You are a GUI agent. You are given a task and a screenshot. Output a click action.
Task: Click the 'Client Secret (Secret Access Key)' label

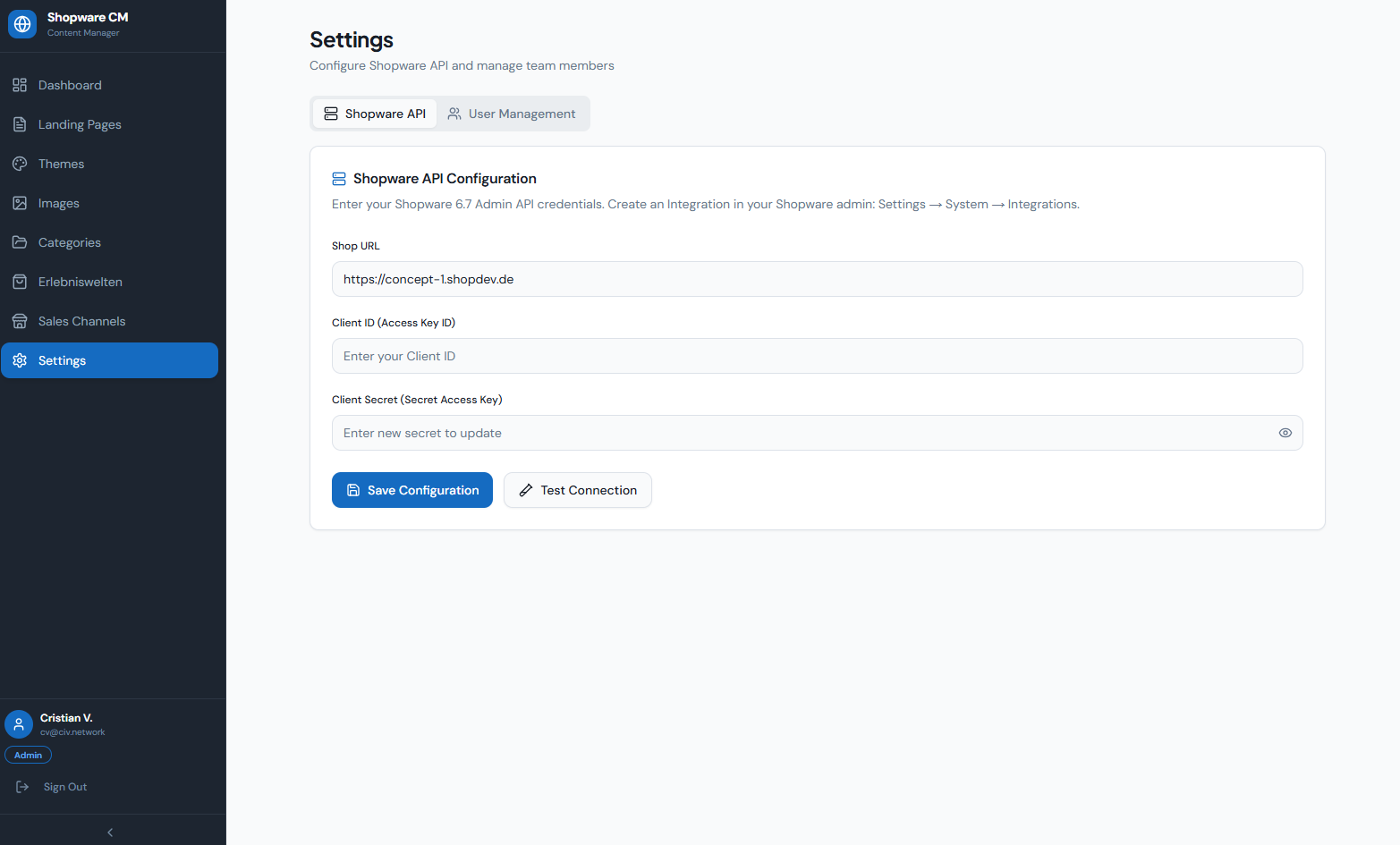pos(417,400)
